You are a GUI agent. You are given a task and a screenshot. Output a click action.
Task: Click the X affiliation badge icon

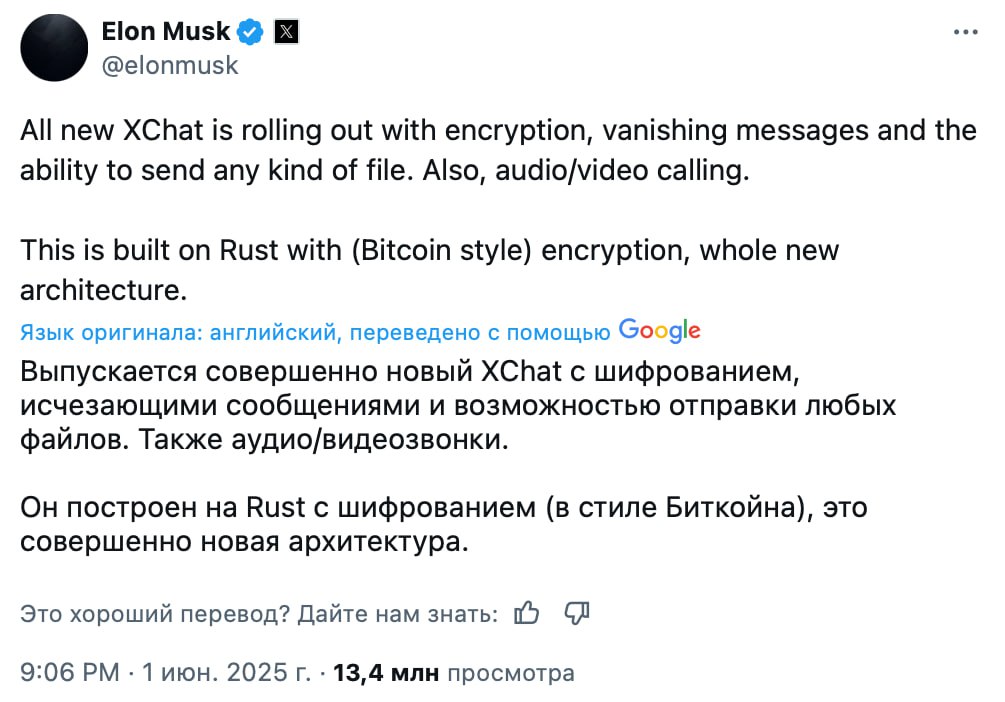[x=286, y=33]
